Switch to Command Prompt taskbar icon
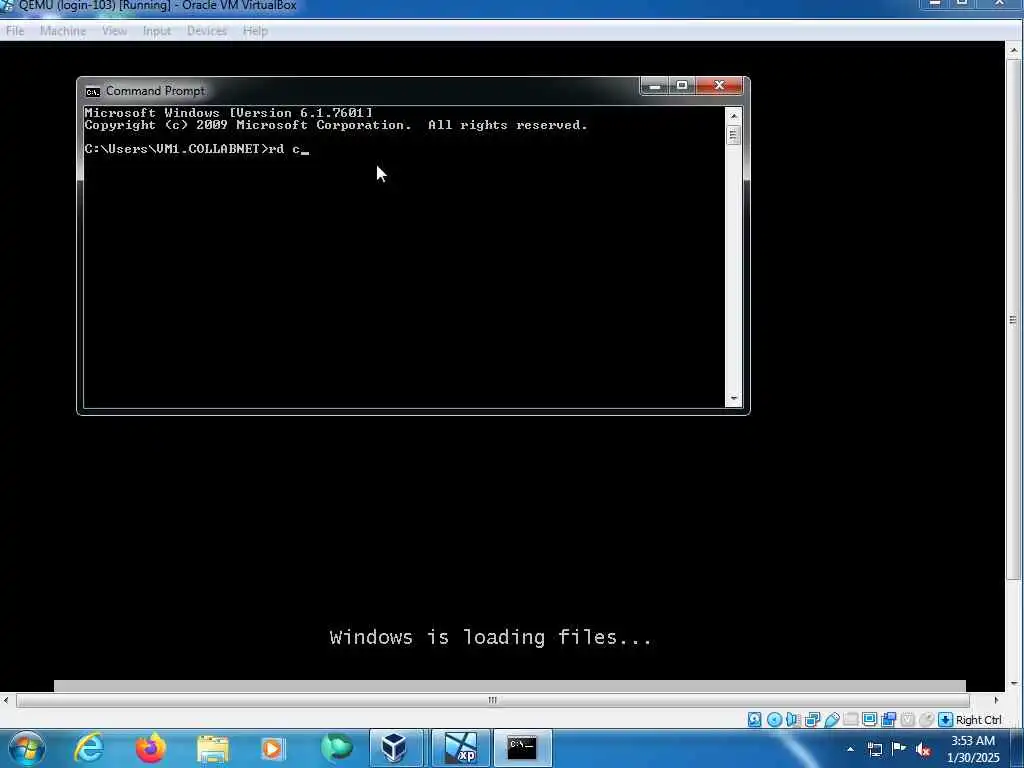Image resolution: width=1024 pixels, height=768 pixels. pos(522,748)
